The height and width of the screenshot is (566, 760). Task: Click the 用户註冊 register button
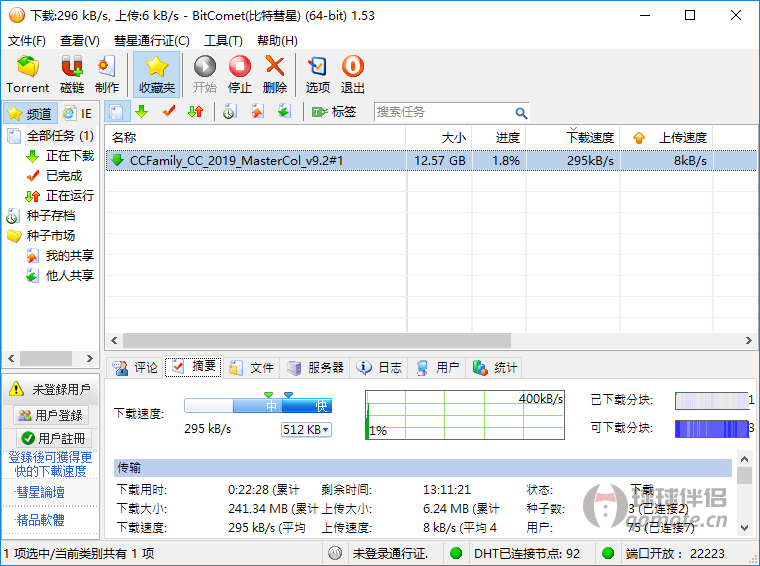pyautogui.click(x=51, y=438)
